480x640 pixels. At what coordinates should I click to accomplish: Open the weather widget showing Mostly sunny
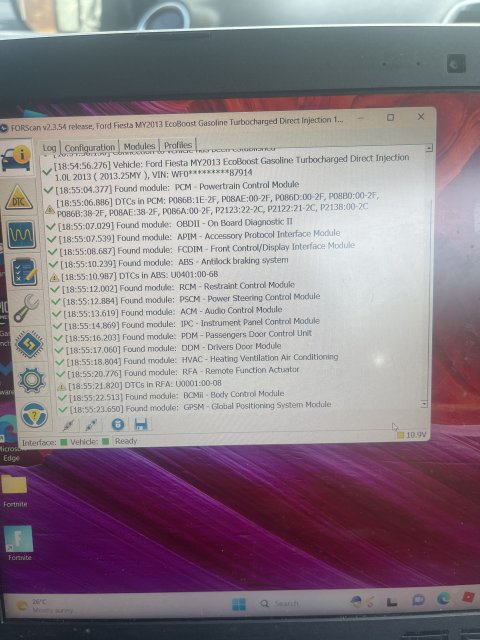pos(43,606)
